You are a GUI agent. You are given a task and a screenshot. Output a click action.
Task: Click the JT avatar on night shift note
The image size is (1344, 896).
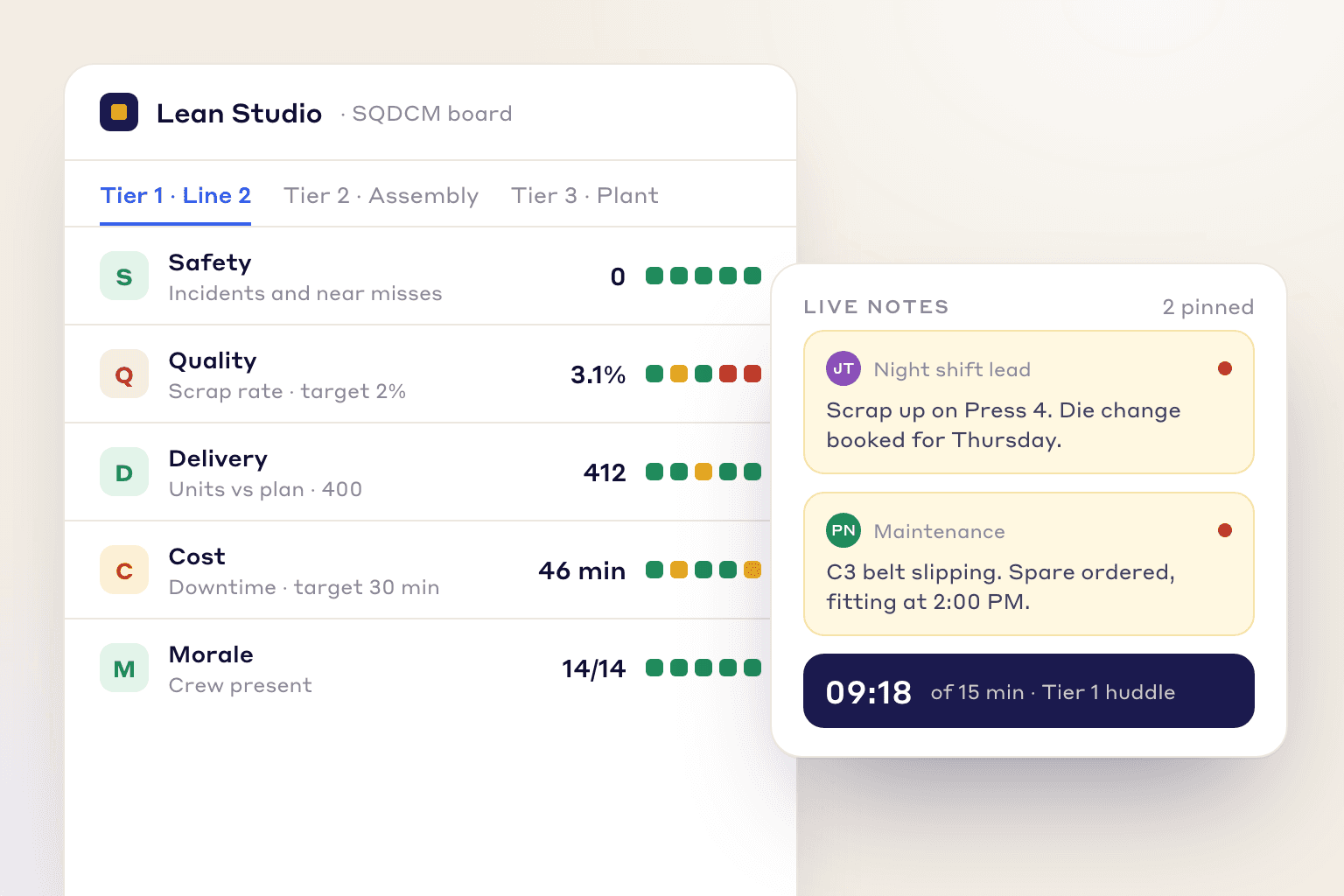(843, 368)
